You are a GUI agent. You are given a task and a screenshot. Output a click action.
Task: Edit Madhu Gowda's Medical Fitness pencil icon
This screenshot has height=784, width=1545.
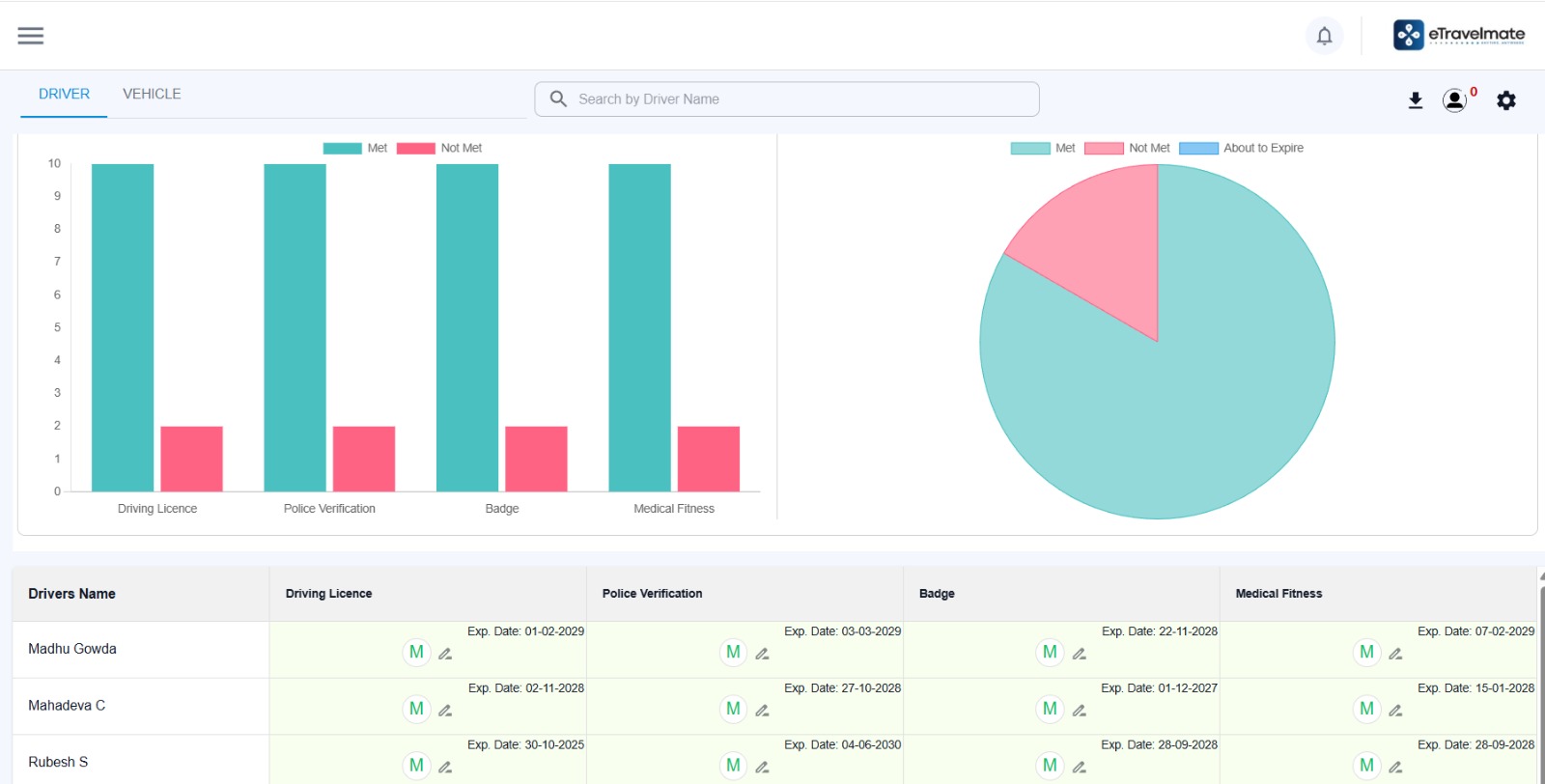[1395, 654]
